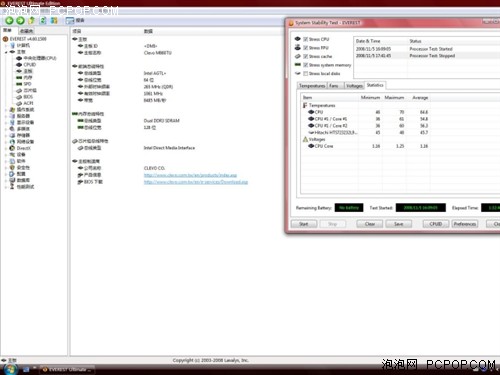The width and height of the screenshot is (500, 375).
Task: Click the Start button in Stability Test
Action: click(x=304, y=224)
